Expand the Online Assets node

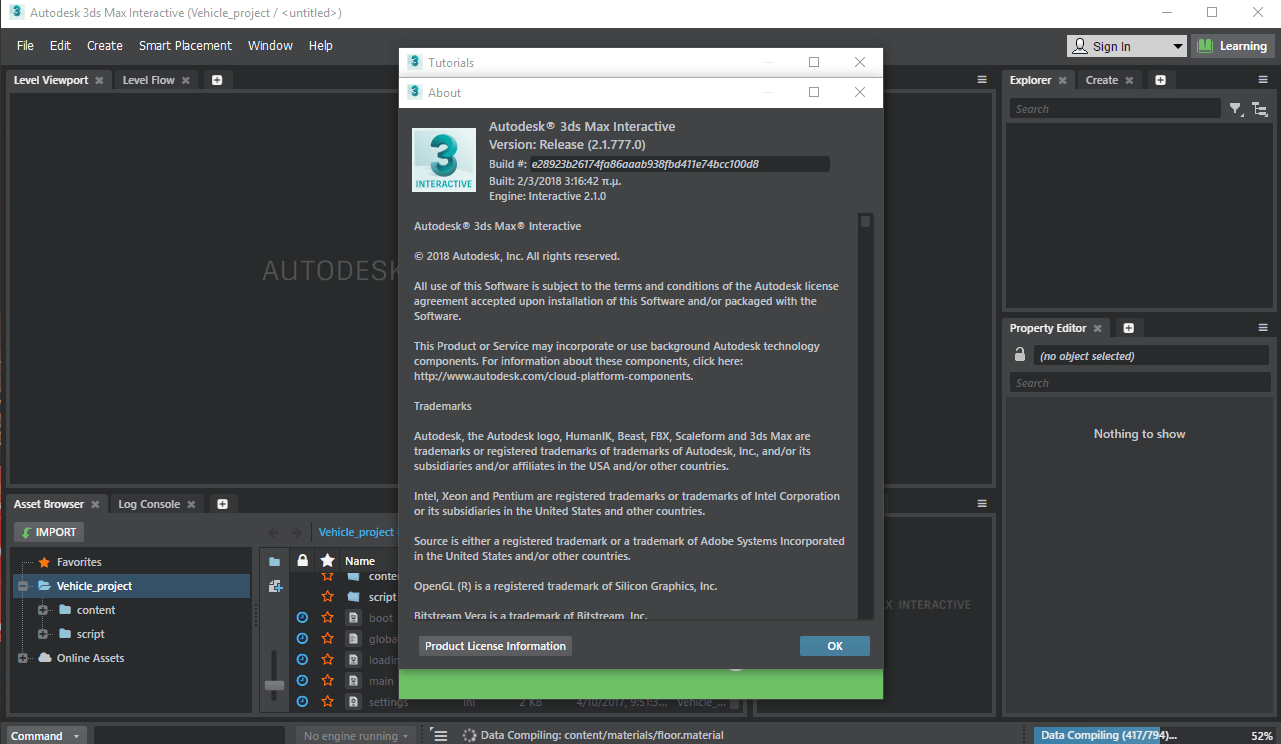click(23, 658)
